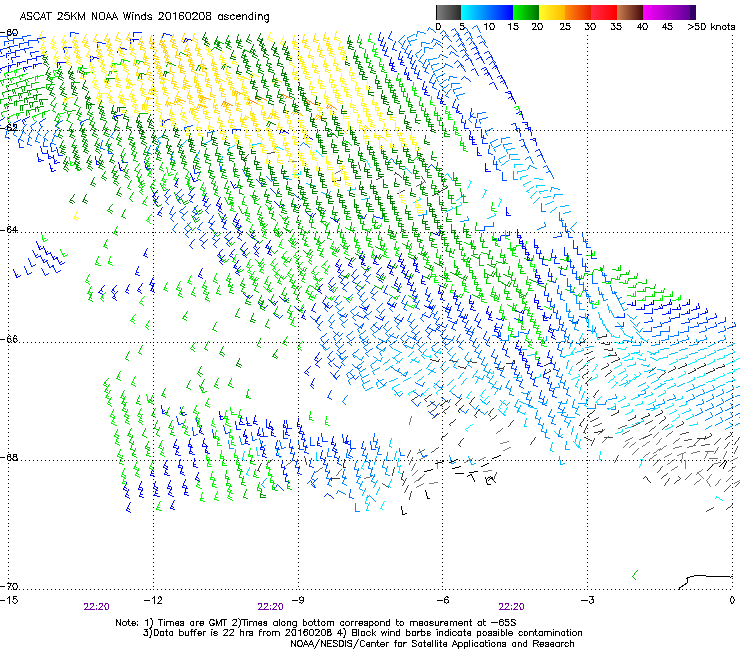Click the dark purple 45-50 knots legend segment

coord(682,12)
